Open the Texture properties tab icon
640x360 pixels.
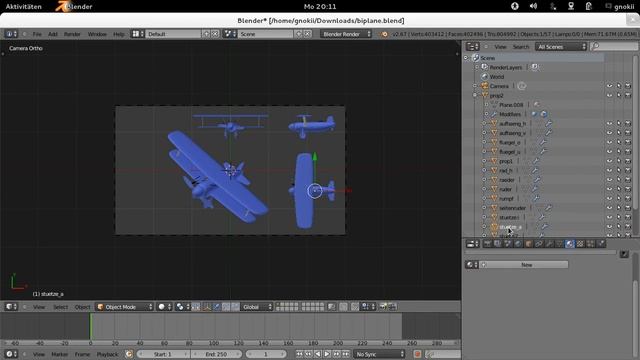[580, 244]
